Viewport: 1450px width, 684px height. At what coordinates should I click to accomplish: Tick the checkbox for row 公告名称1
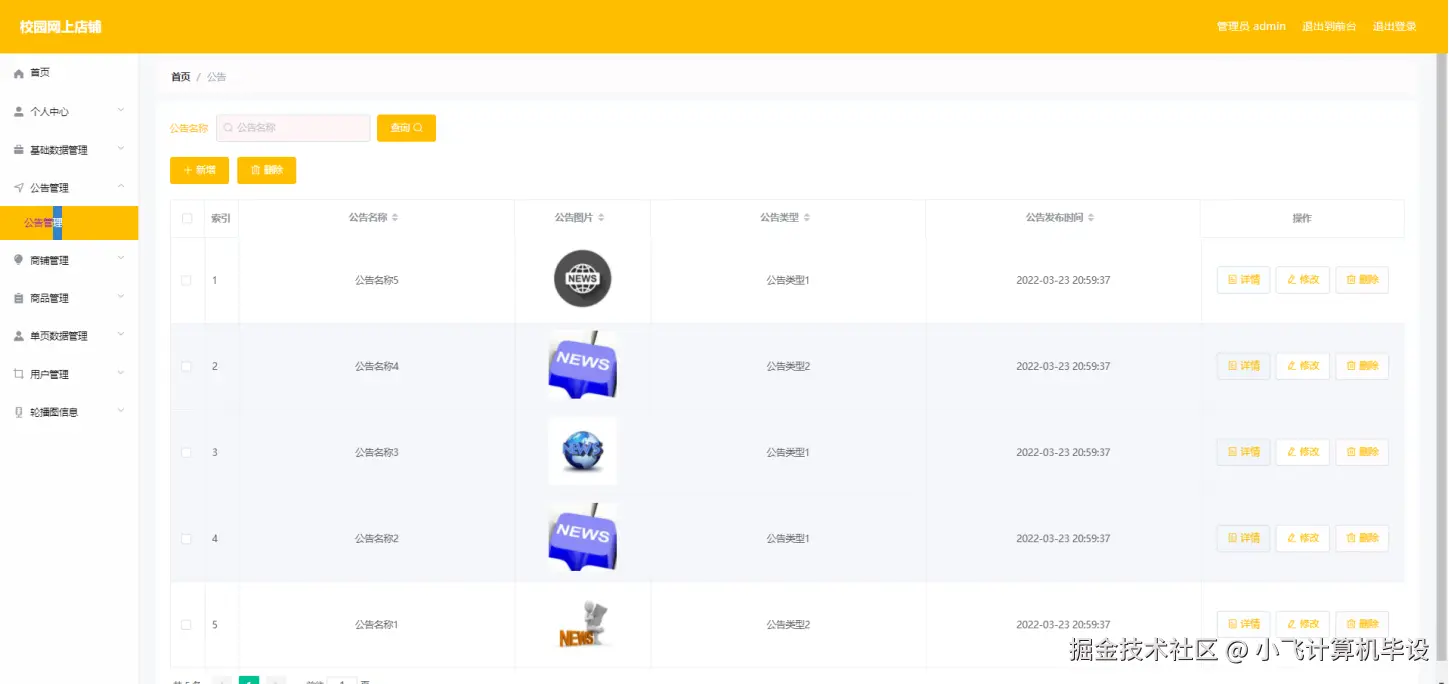pyautogui.click(x=186, y=625)
